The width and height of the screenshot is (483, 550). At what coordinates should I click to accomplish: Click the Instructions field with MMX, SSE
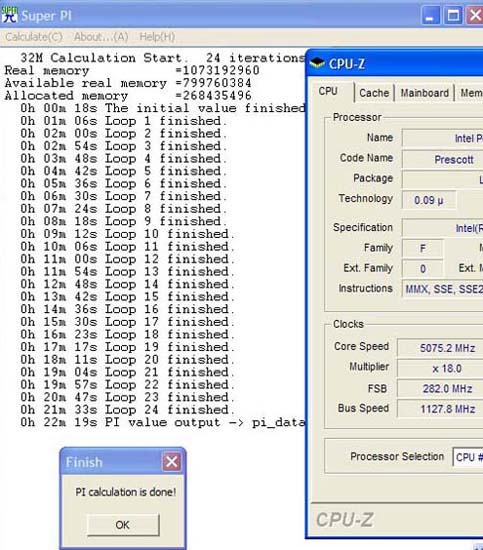(443, 289)
